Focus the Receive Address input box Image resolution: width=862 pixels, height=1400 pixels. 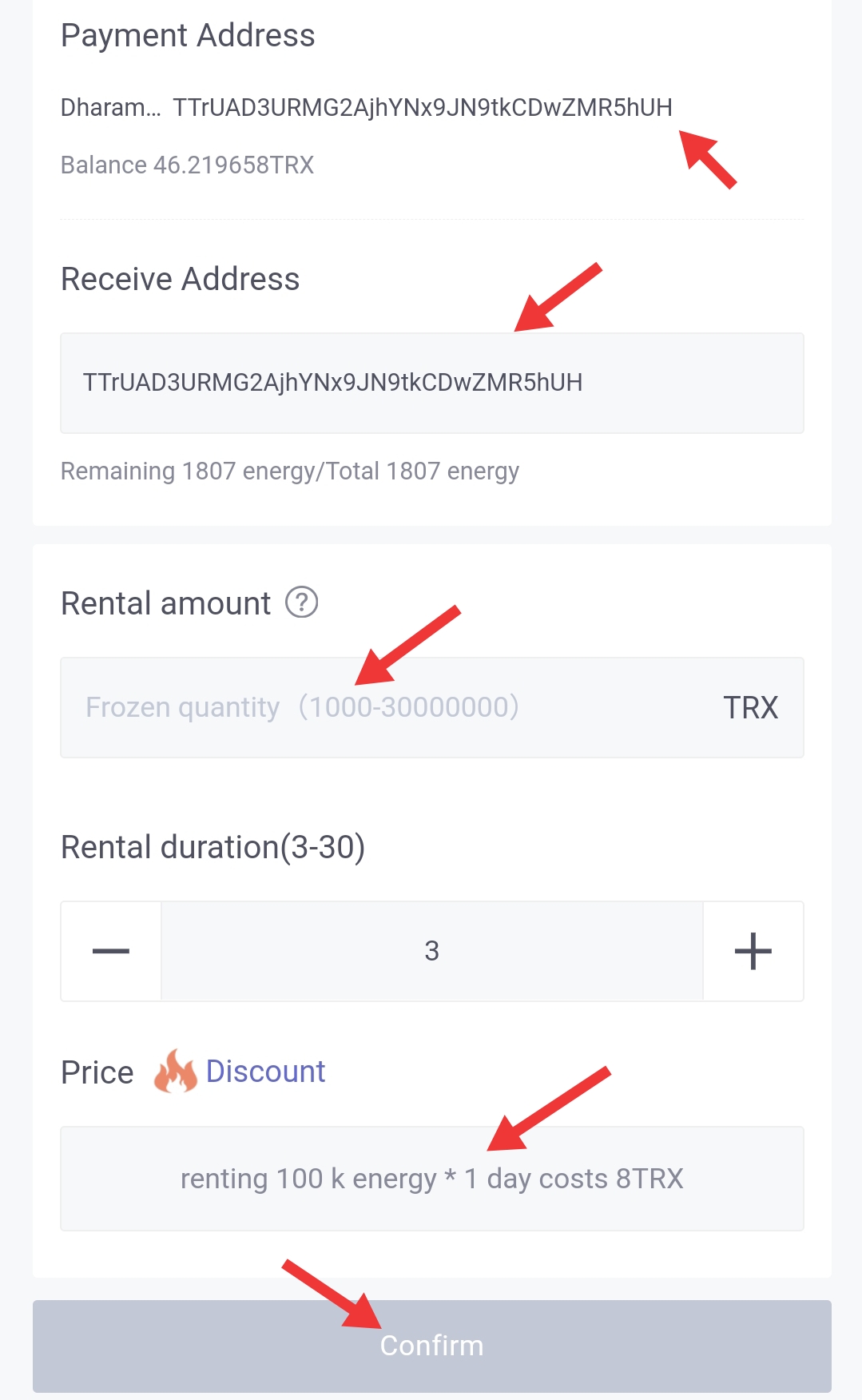(x=431, y=383)
